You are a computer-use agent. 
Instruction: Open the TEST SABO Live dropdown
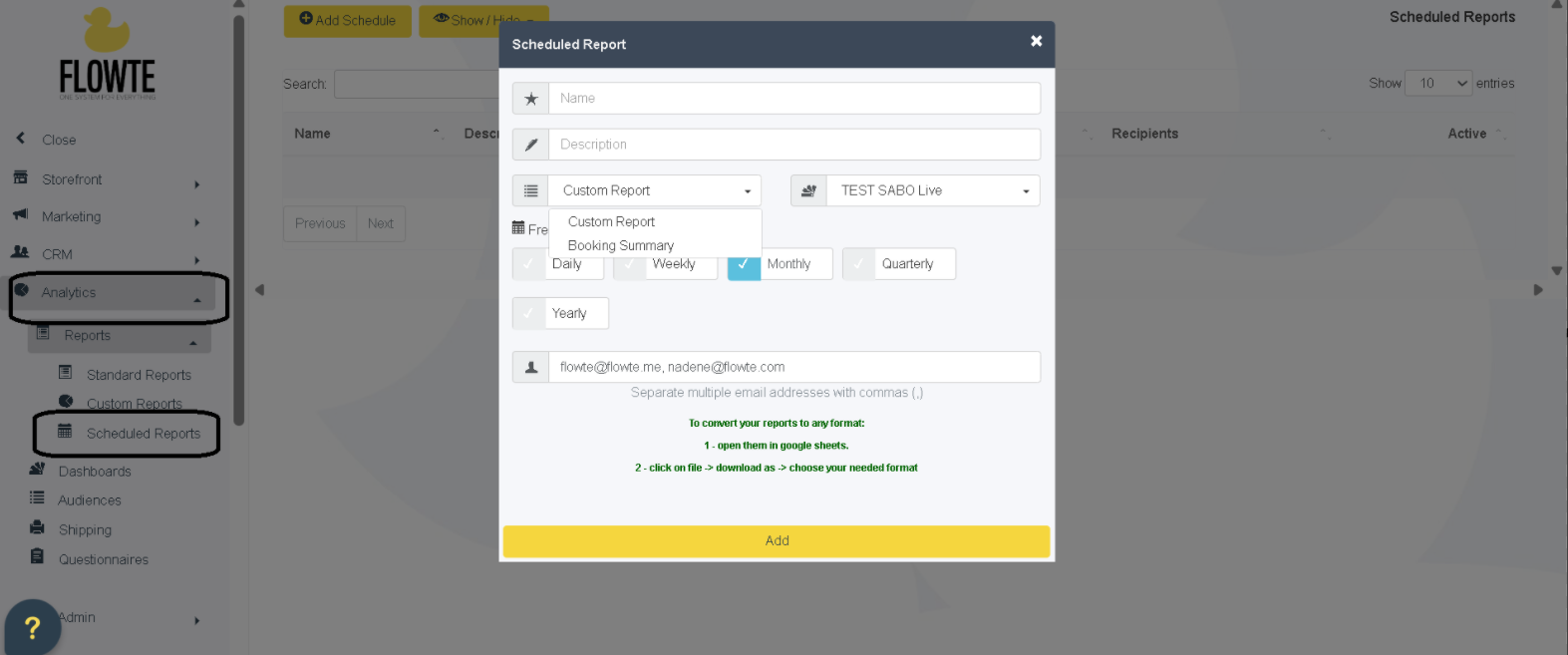933,190
